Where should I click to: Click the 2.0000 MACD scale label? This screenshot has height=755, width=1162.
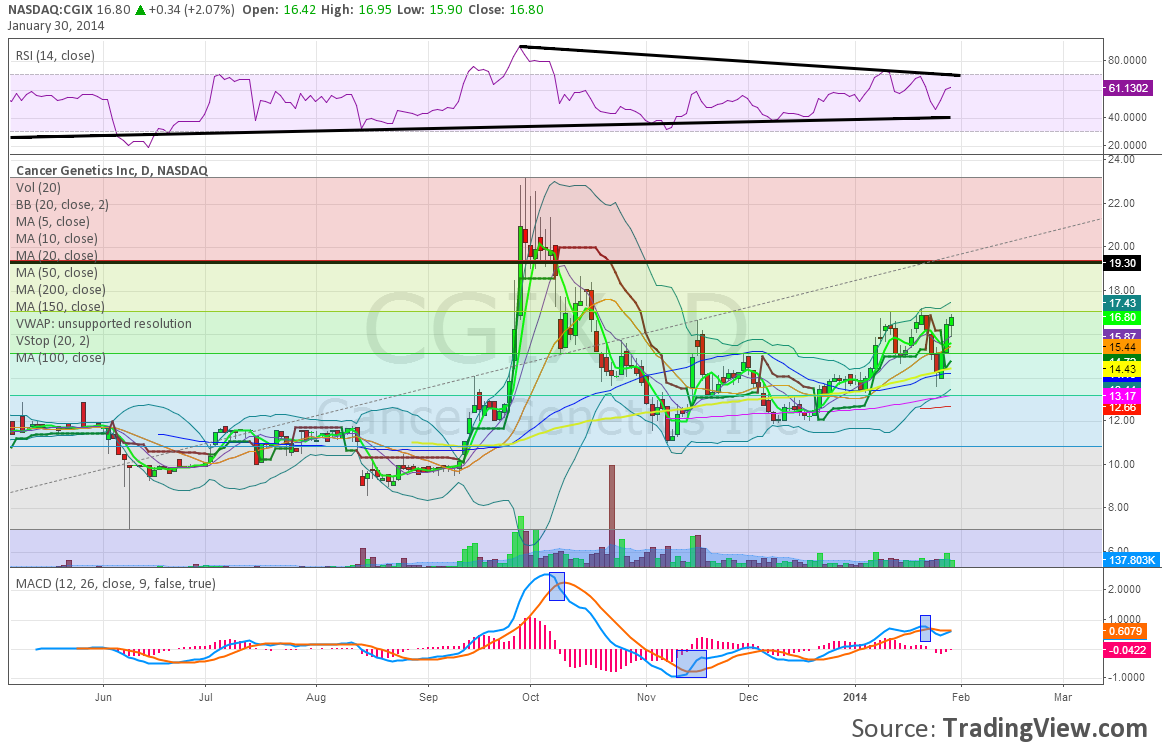(x=1125, y=589)
